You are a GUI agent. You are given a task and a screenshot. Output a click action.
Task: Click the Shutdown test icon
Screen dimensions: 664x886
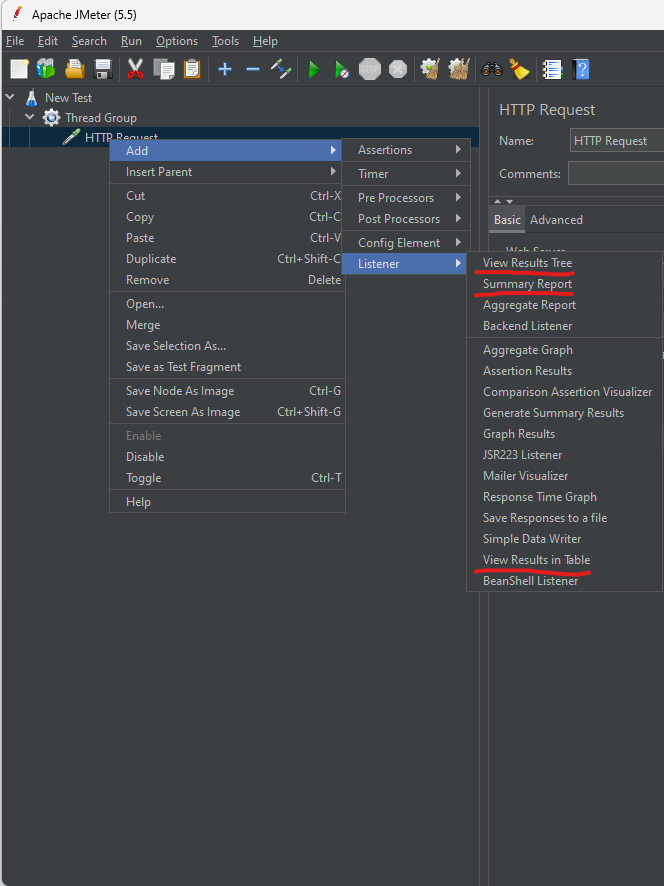coord(398,70)
